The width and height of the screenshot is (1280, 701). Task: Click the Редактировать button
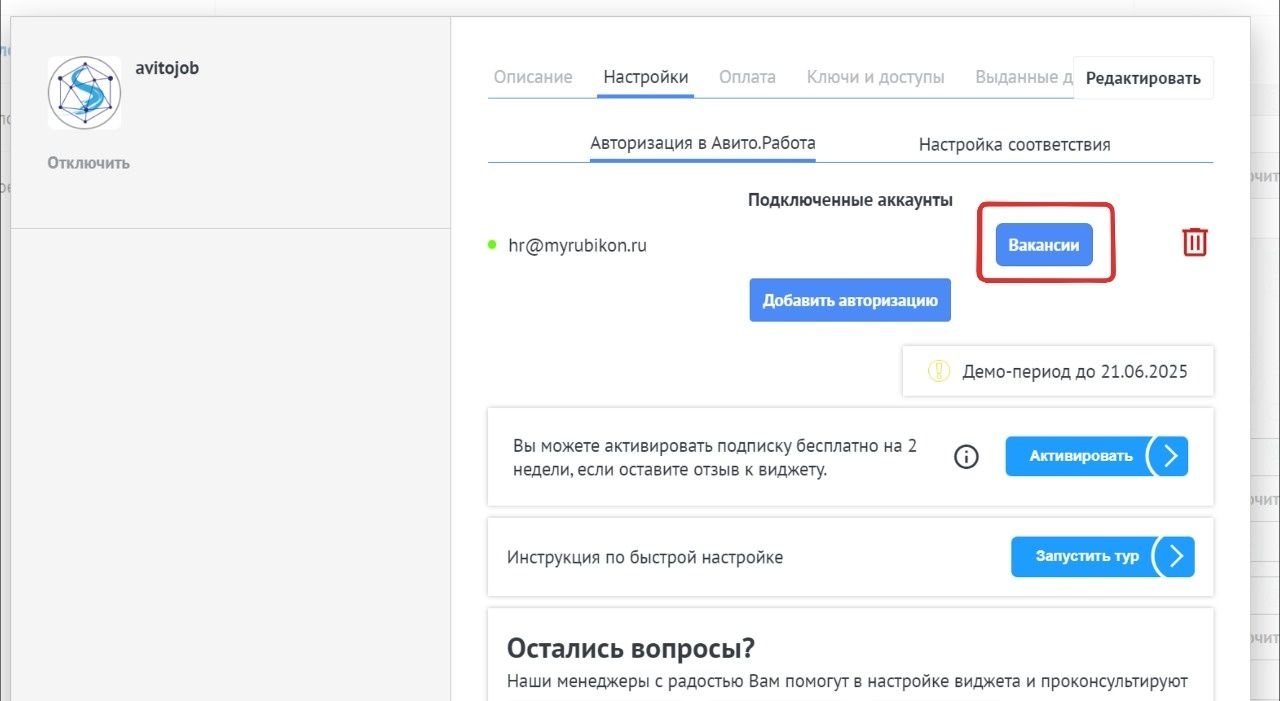1143,77
